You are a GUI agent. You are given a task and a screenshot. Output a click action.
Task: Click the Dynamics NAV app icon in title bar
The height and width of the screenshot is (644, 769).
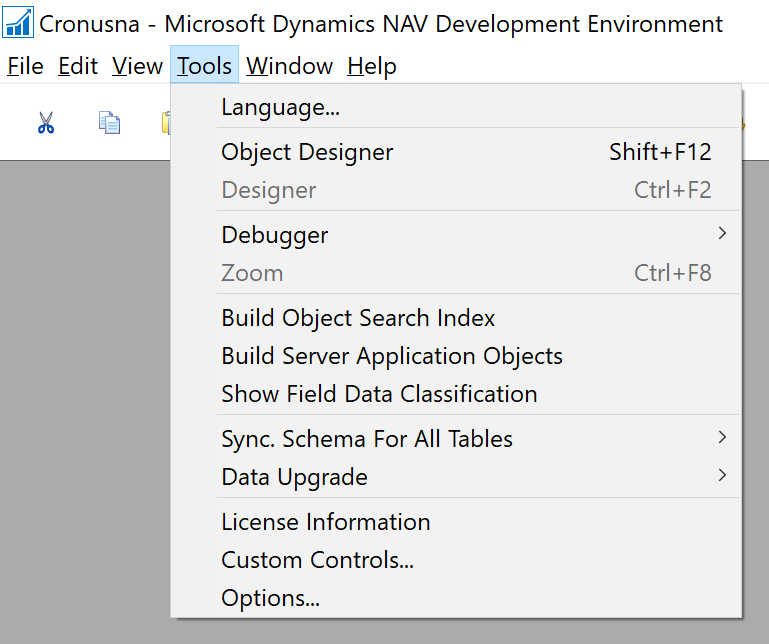(x=18, y=23)
